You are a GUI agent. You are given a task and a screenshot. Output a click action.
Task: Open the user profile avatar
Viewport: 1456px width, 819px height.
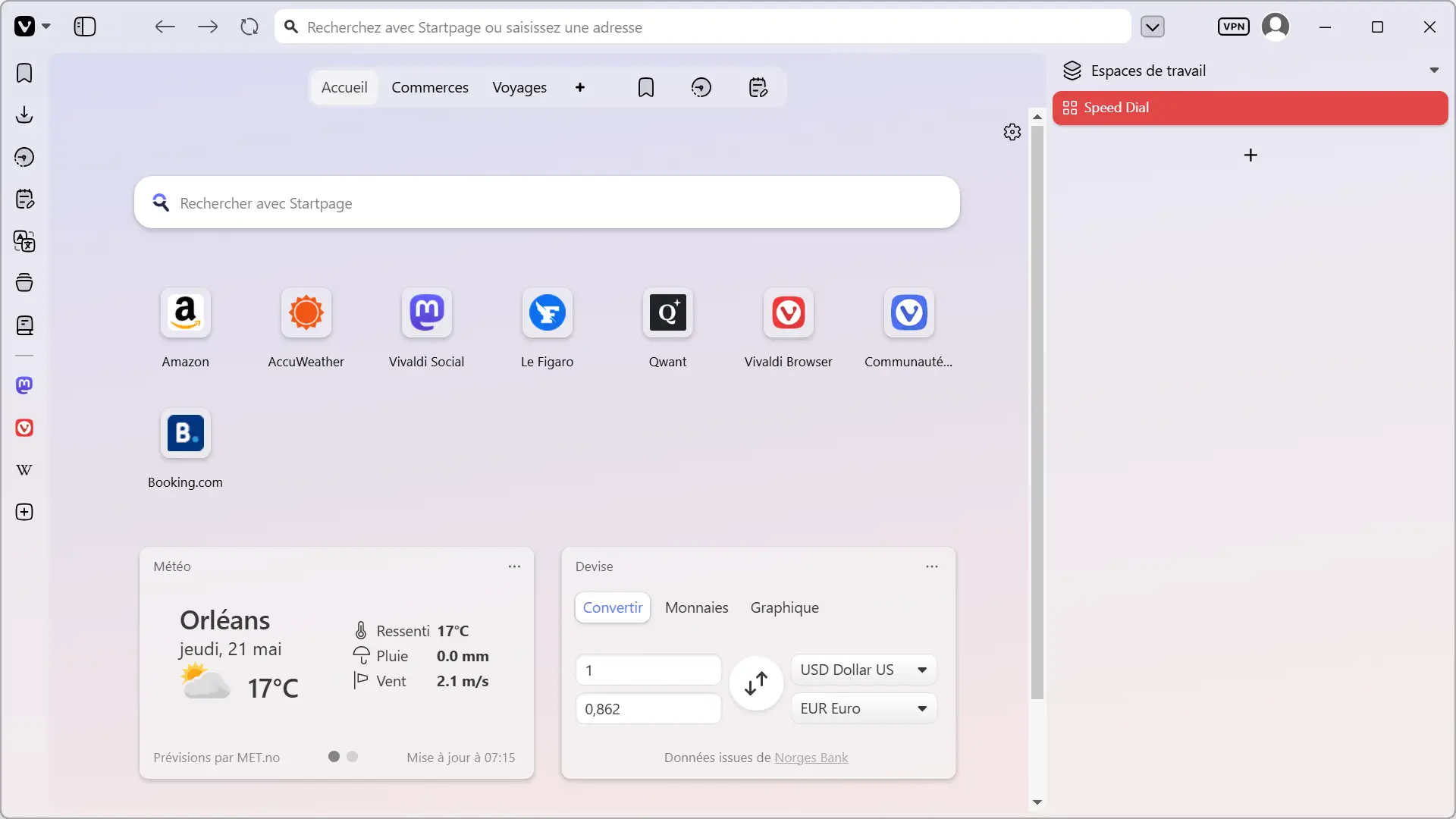click(x=1276, y=27)
